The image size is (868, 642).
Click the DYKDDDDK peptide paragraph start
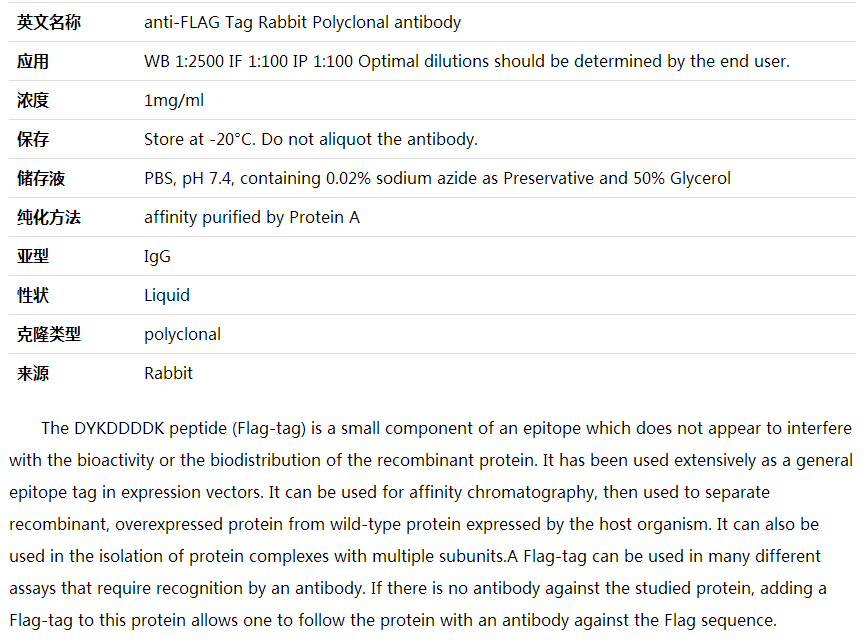coord(134,428)
